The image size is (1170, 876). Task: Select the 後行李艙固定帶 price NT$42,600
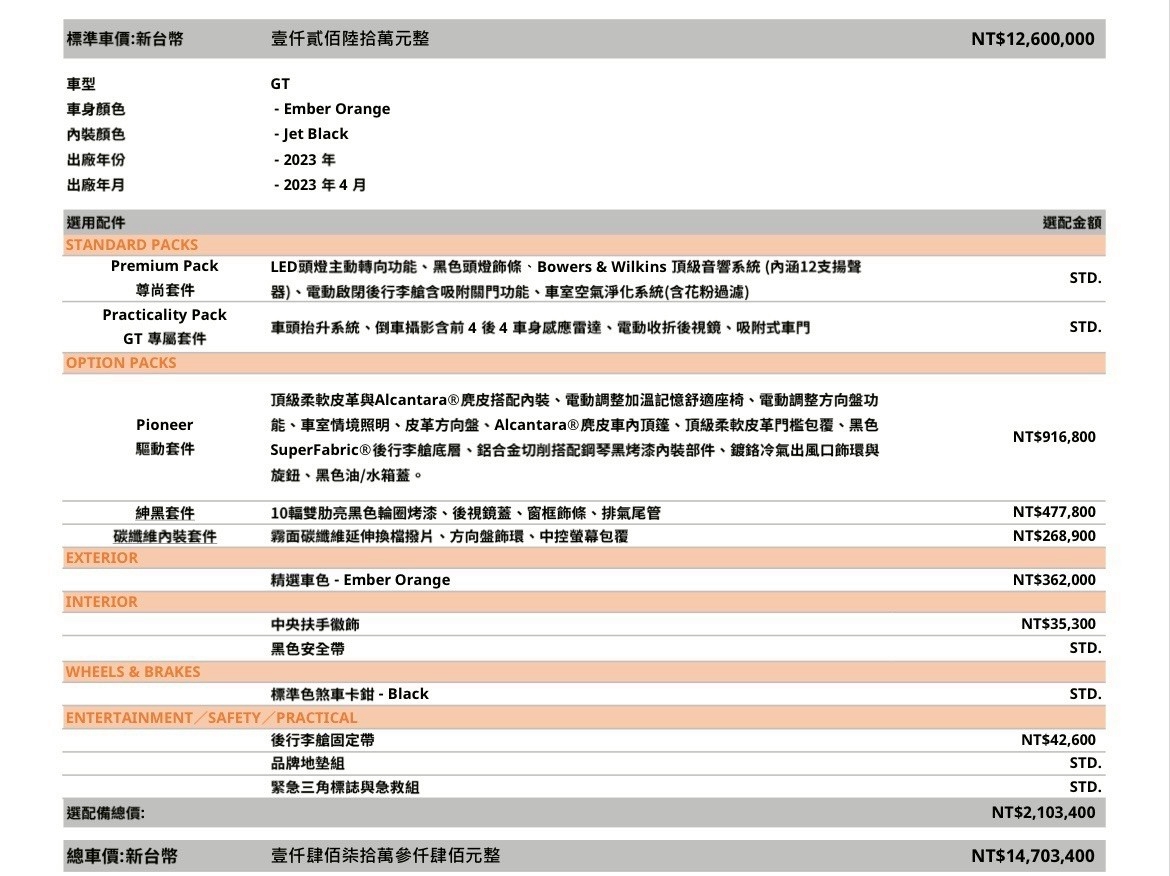click(x=1058, y=740)
